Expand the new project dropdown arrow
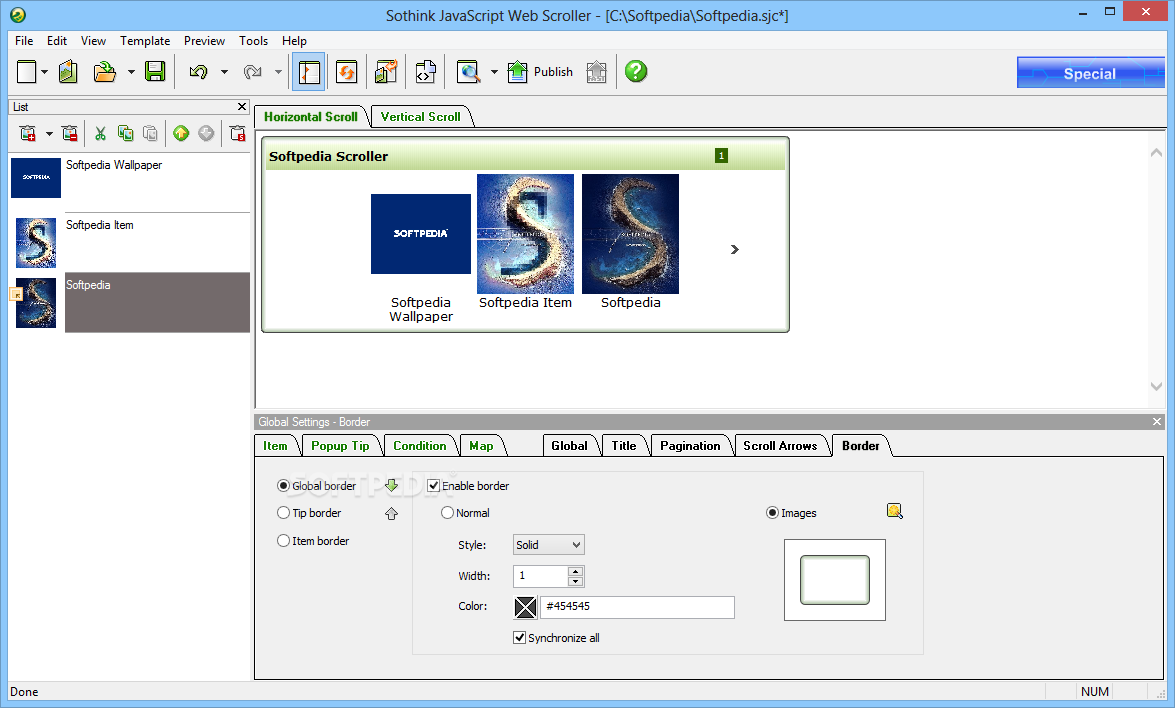 44,72
